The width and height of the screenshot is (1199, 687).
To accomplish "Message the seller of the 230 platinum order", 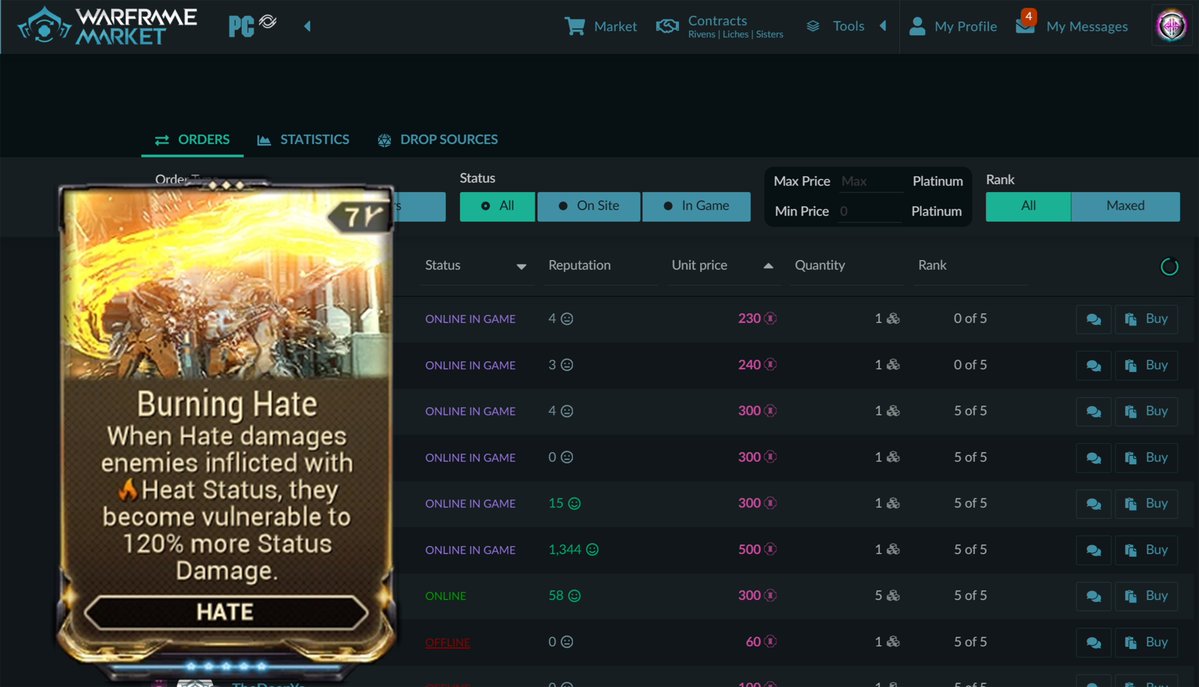I will point(1093,319).
